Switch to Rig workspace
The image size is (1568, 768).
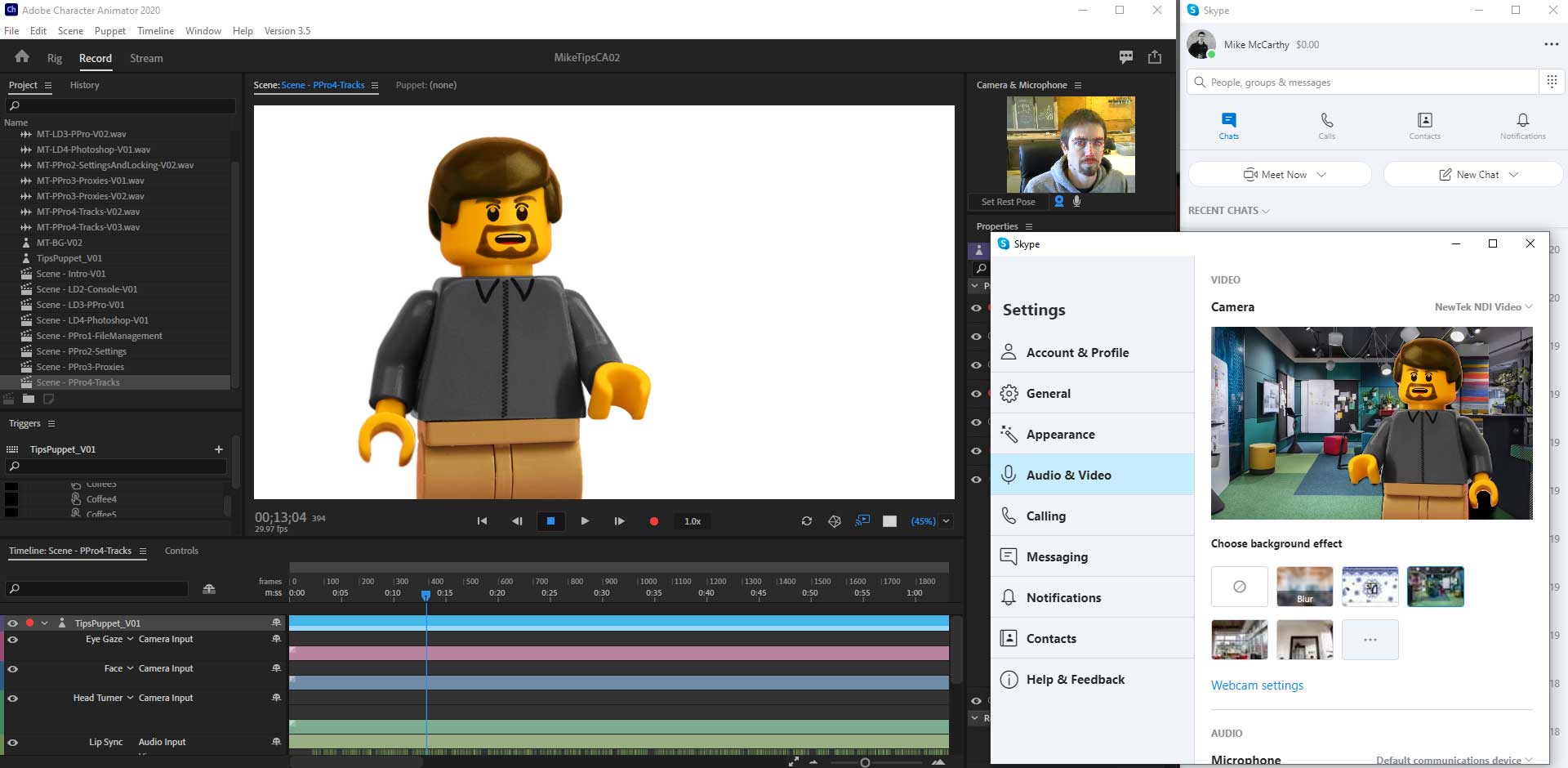(54, 58)
